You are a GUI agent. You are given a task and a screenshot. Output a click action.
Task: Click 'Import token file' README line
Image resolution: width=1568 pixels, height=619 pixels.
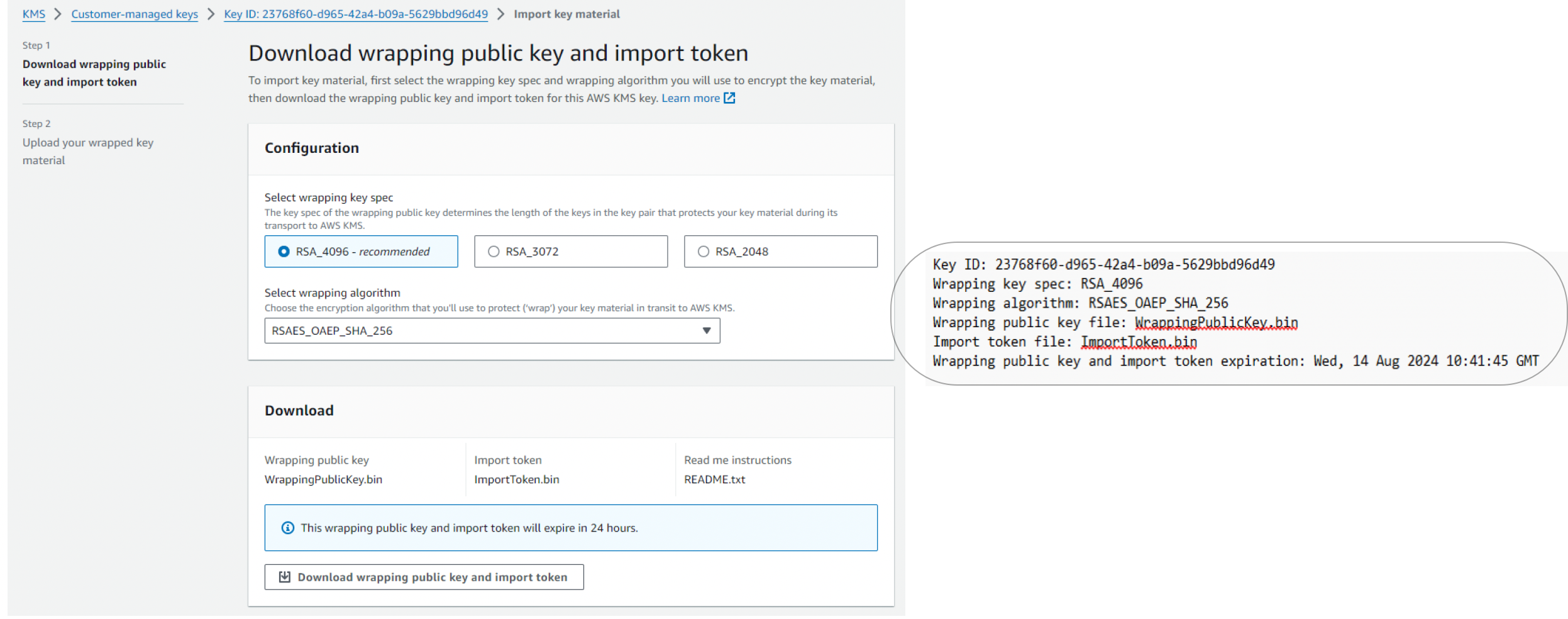(x=1064, y=342)
